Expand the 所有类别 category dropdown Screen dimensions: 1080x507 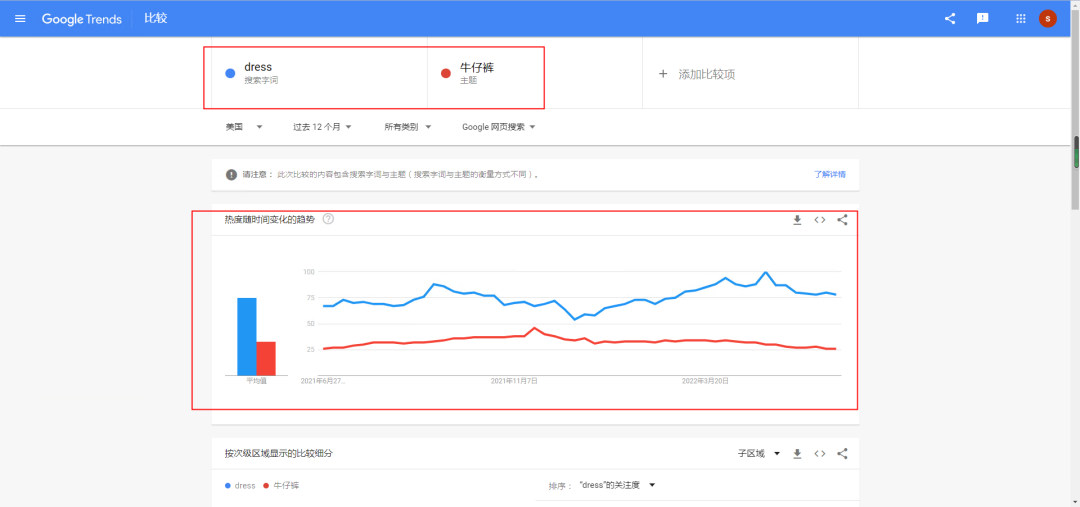click(408, 127)
